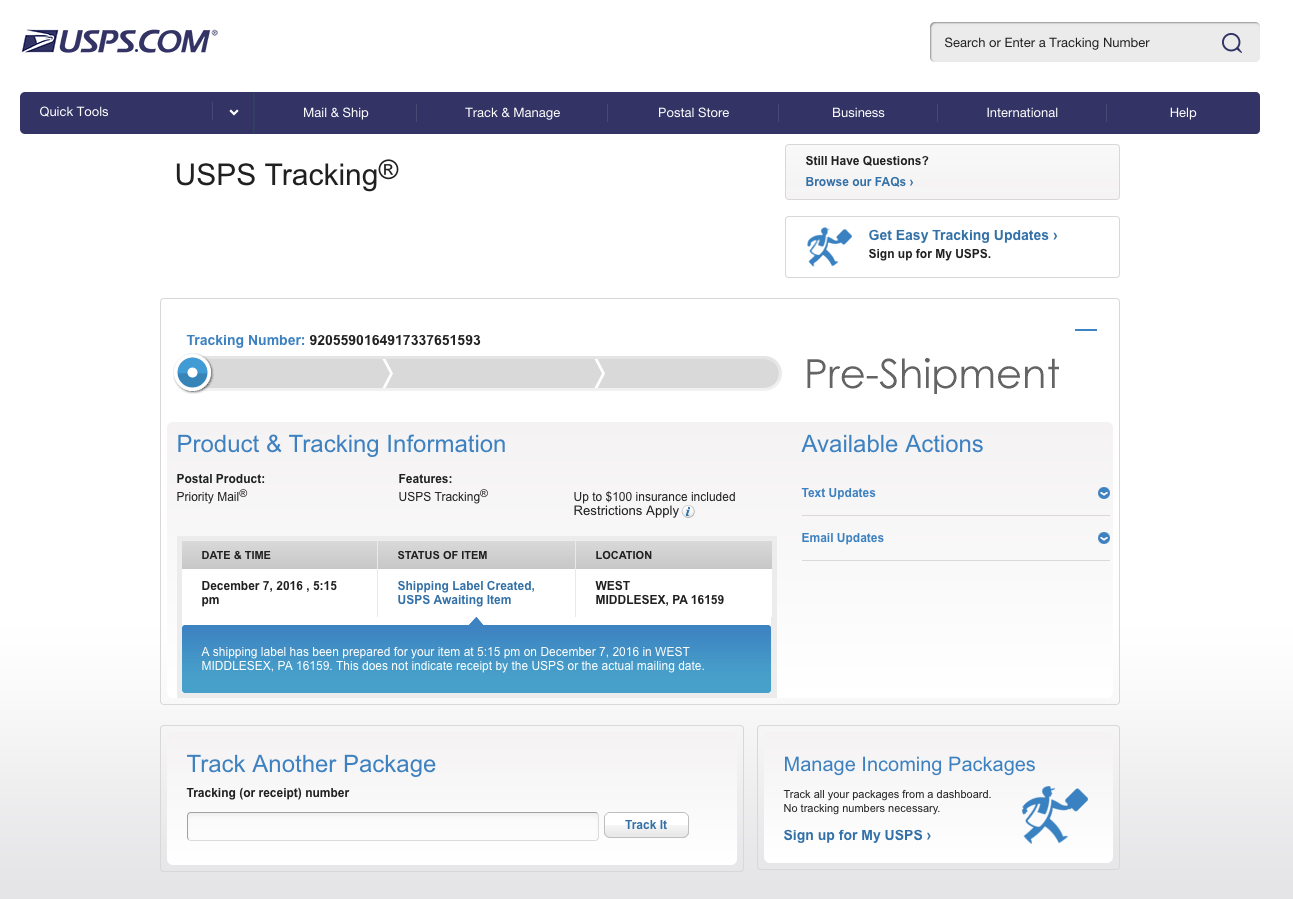Viewport: 1293px width, 899px height.
Task: Click the date December 7, 2016 cell
Action: [x=269, y=593]
